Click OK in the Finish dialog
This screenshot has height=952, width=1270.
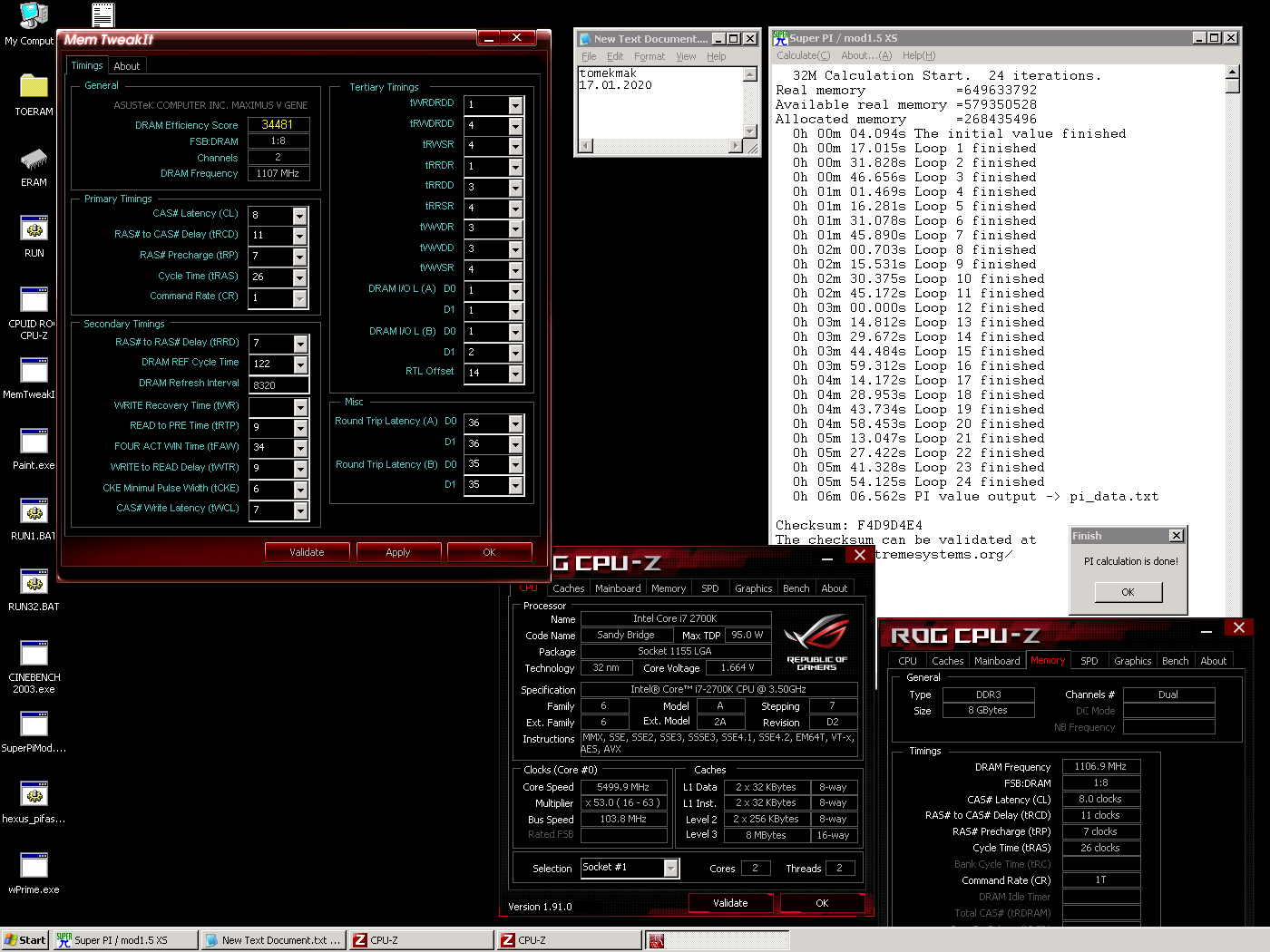coord(1128,592)
